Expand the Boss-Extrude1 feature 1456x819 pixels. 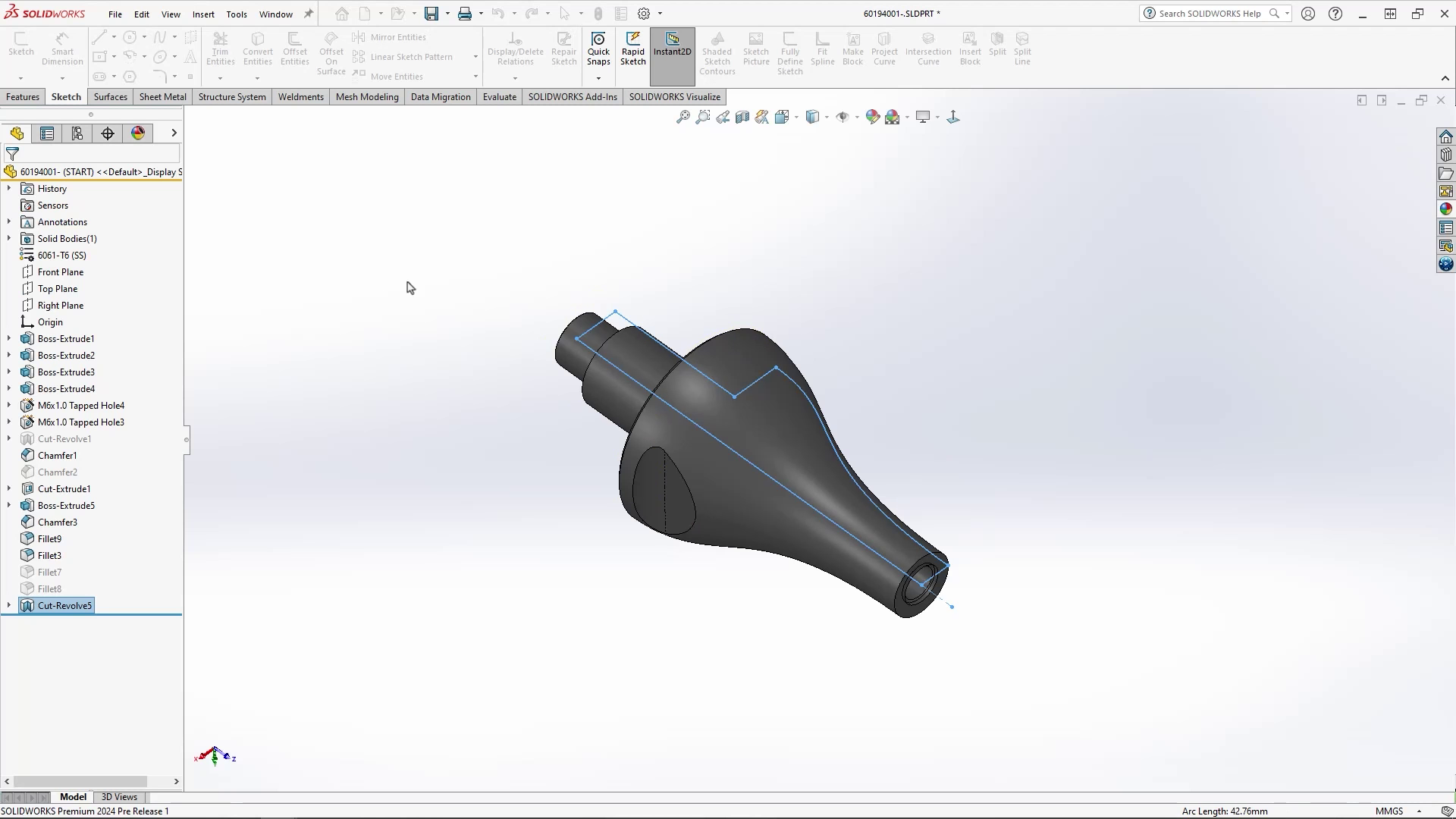pos(8,338)
